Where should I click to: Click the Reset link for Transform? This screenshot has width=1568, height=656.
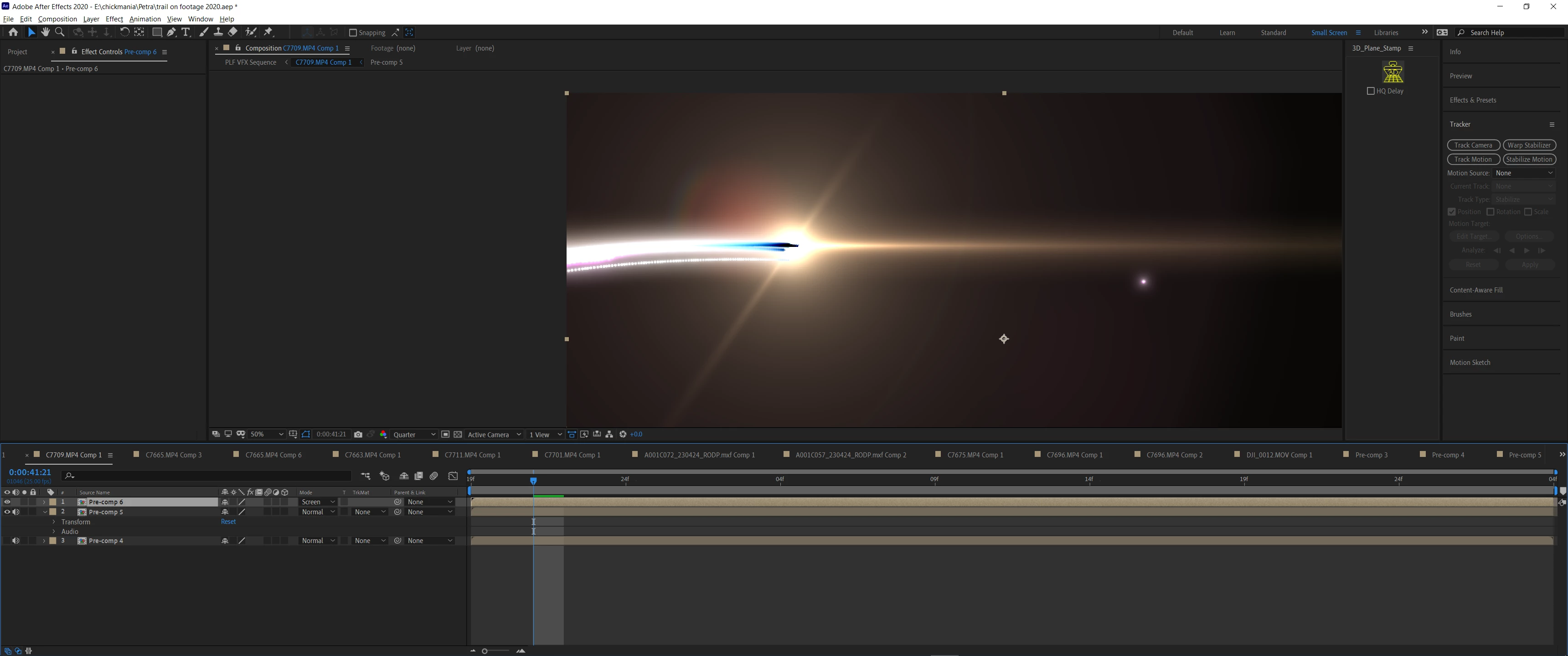coord(228,522)
